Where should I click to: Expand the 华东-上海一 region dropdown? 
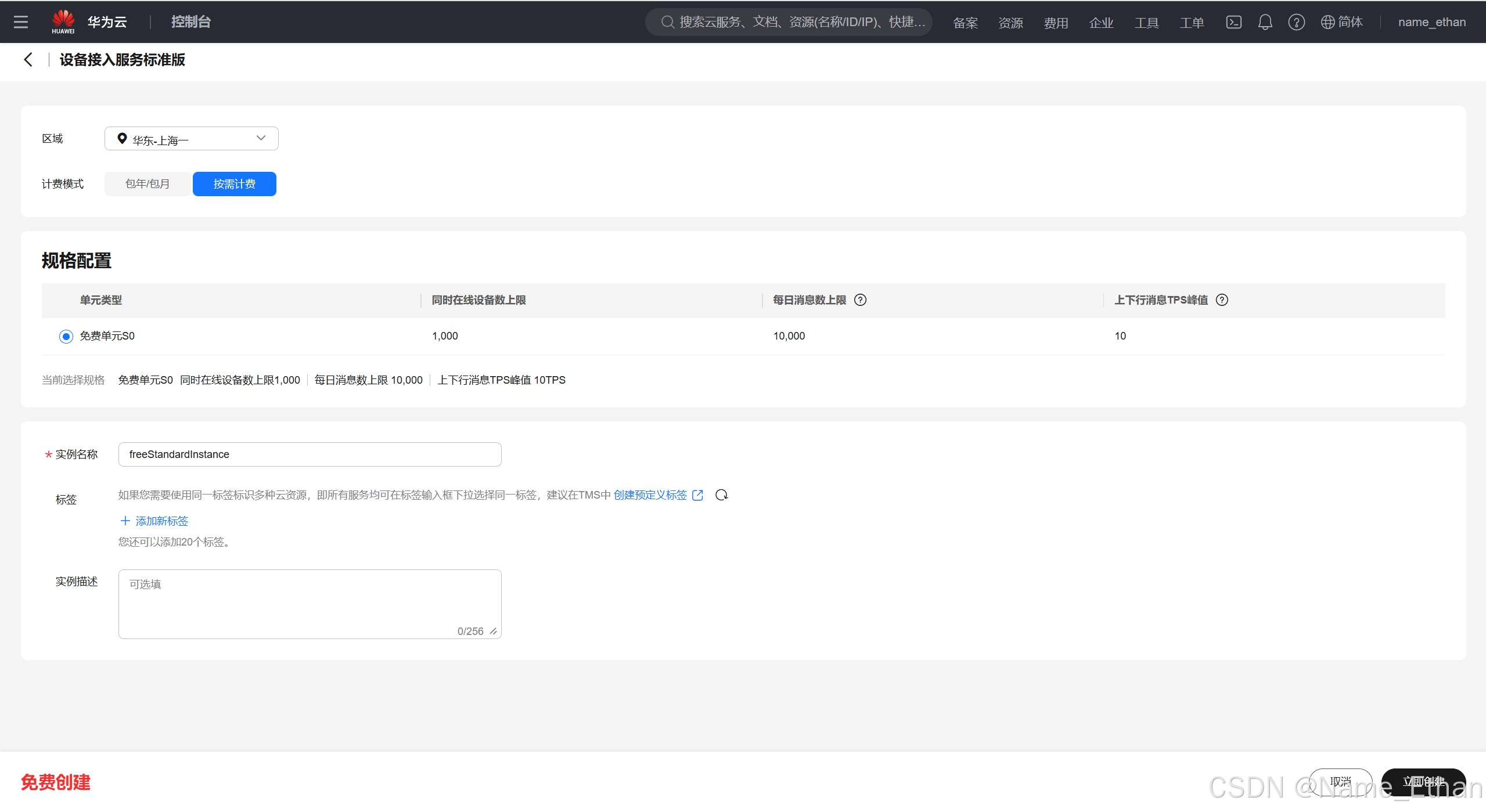point(191,139)
